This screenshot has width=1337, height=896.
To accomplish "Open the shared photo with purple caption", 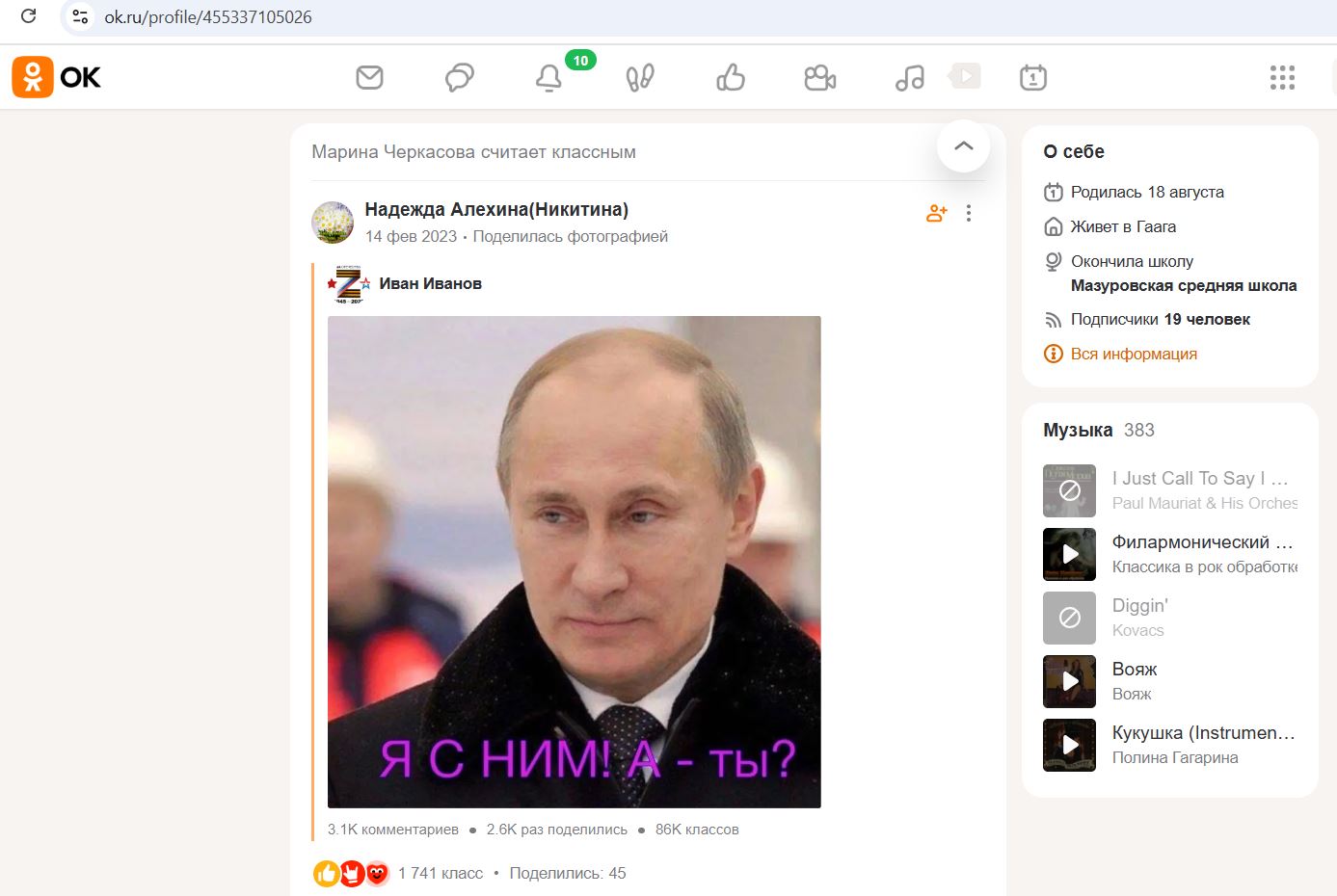I will (x=575, y=562).
